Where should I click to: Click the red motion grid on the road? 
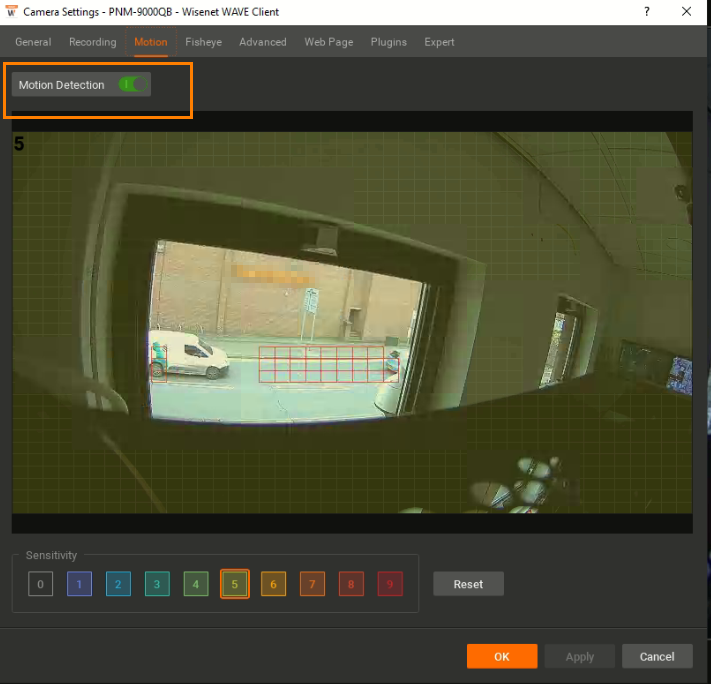coord(329,364)
